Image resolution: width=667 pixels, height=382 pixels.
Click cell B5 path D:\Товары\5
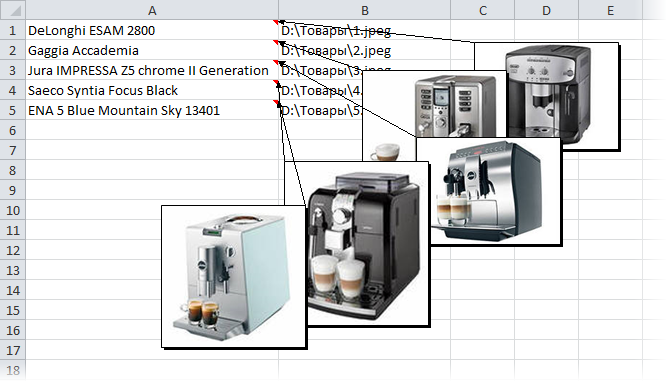tap(321, 110)
